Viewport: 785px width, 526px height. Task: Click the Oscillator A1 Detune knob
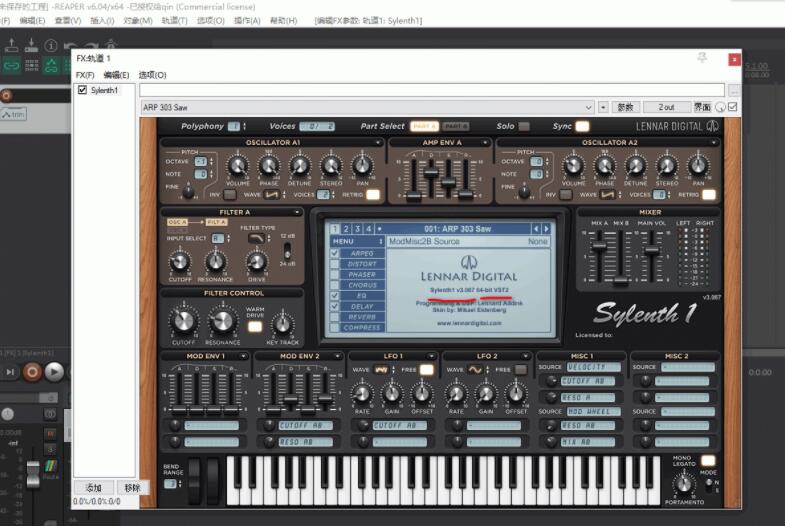coord(299,166)
